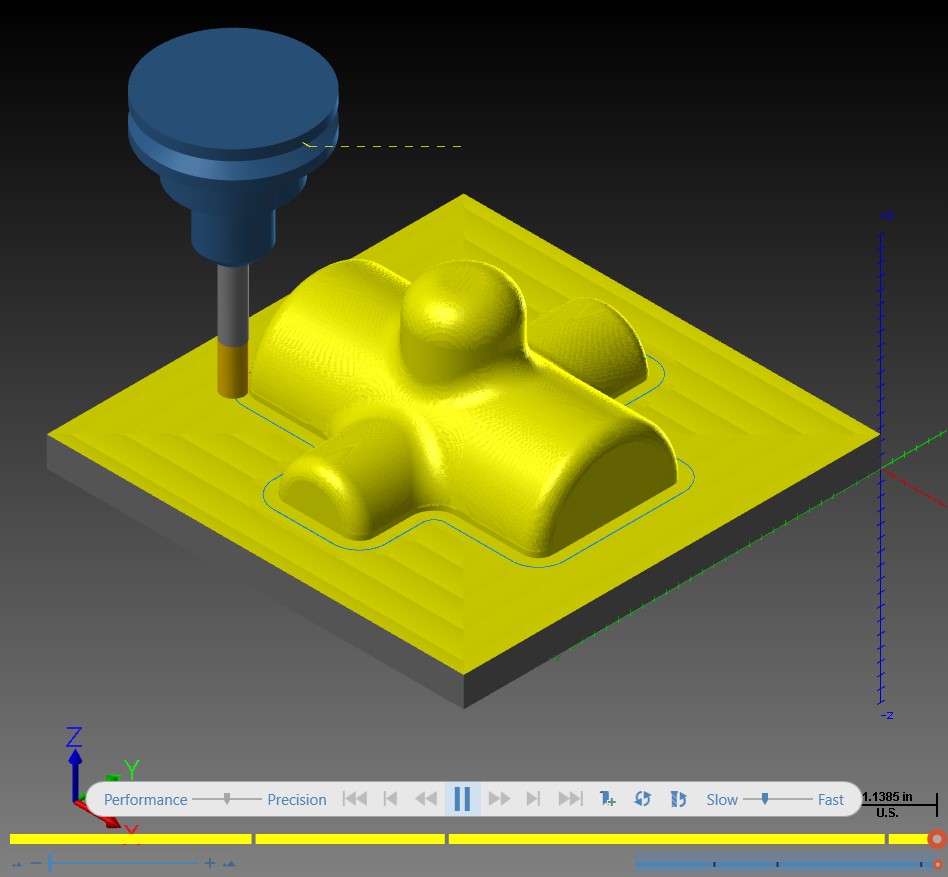Jump to the simulation start
Screen dimensions: 948x877
(x=355, y=799)
